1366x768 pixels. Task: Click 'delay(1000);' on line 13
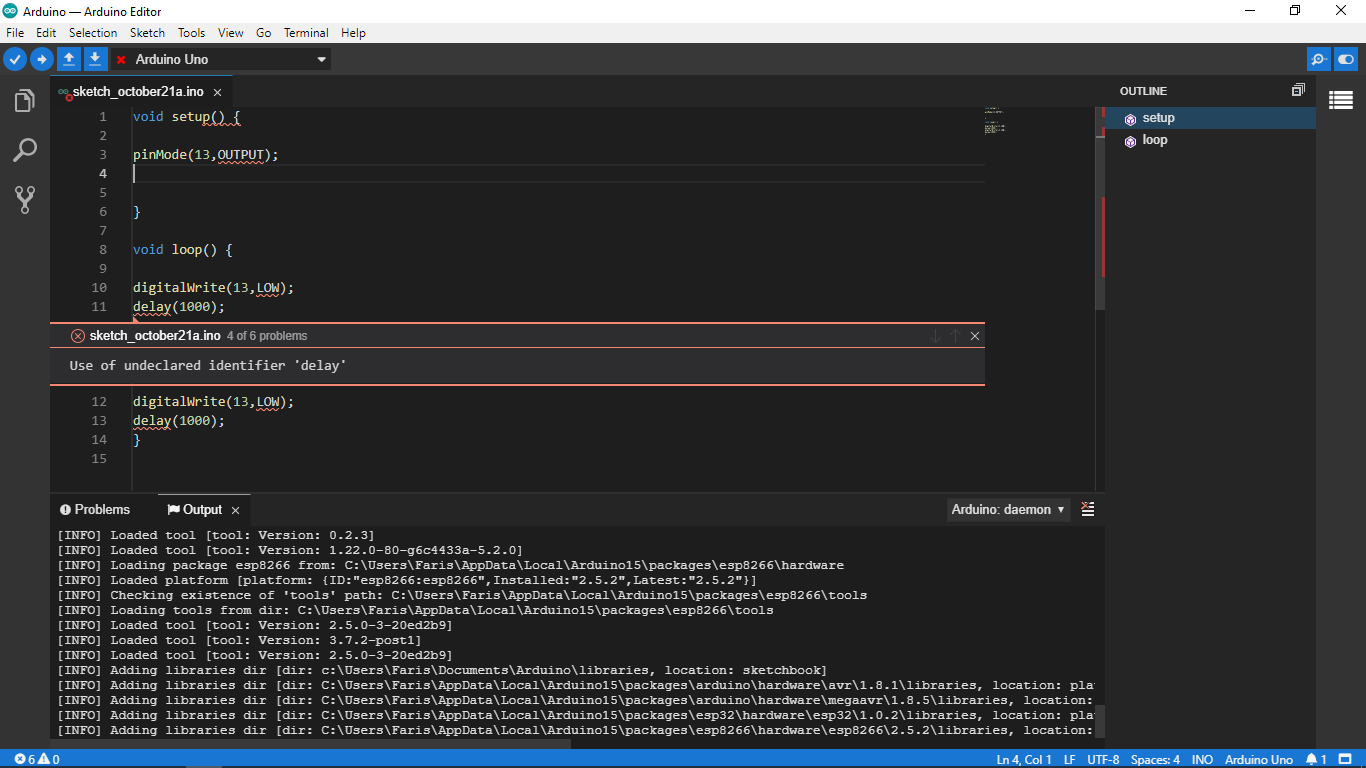click(x=179, y=421)
